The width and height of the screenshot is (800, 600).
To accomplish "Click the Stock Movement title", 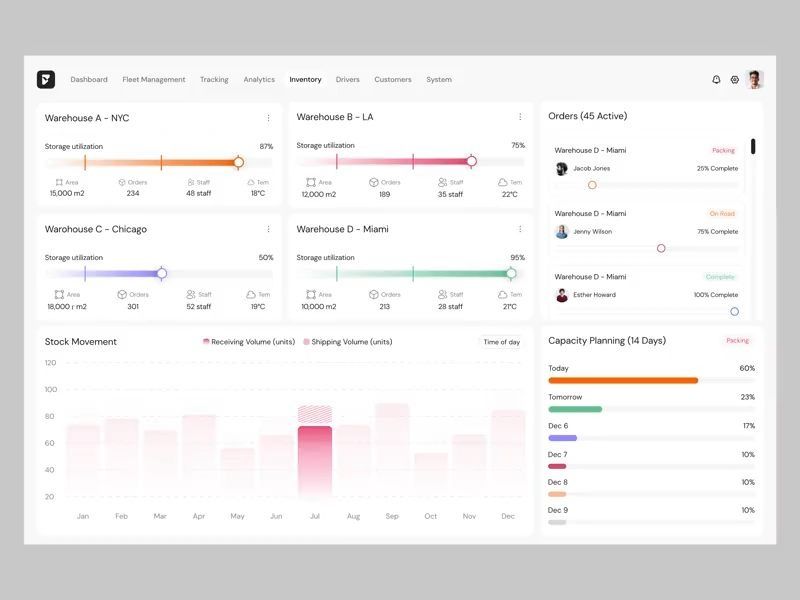I will pos(81,342).
